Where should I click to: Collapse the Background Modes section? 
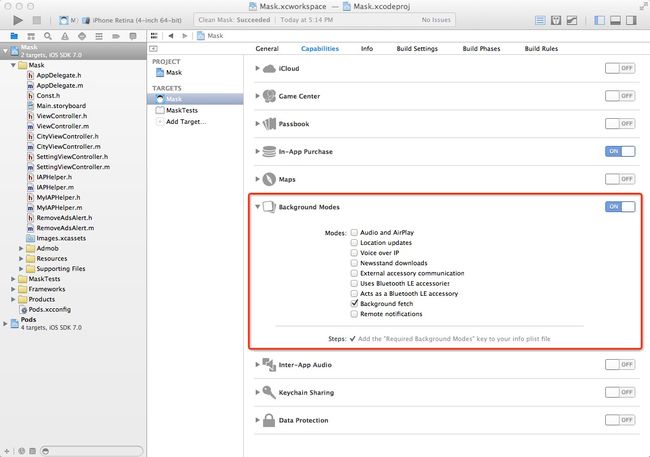coord(257,207)
